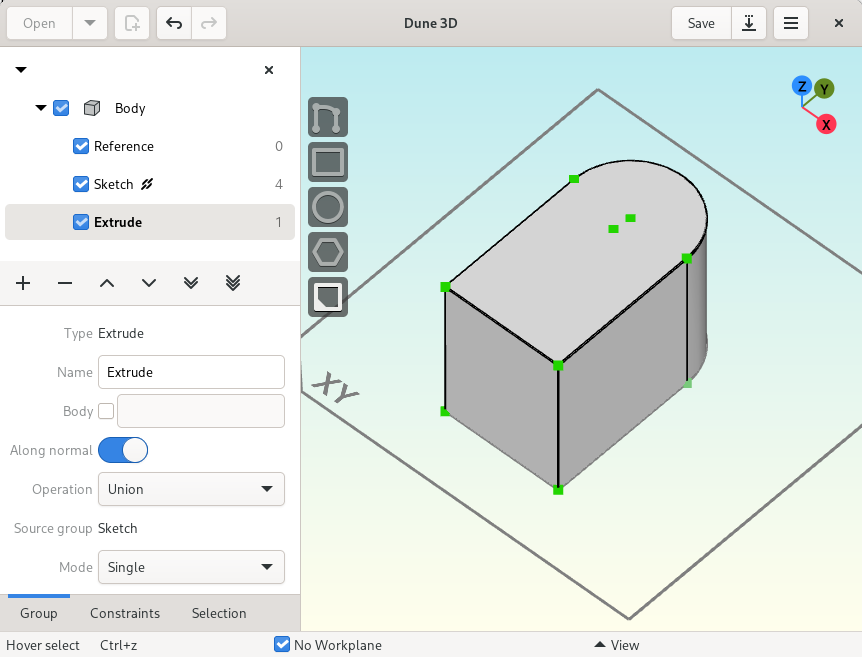Image resolution: width=862 pixels, height=657 pixels.
Task: Click the Name input field
Action: (x=191, y=372)
